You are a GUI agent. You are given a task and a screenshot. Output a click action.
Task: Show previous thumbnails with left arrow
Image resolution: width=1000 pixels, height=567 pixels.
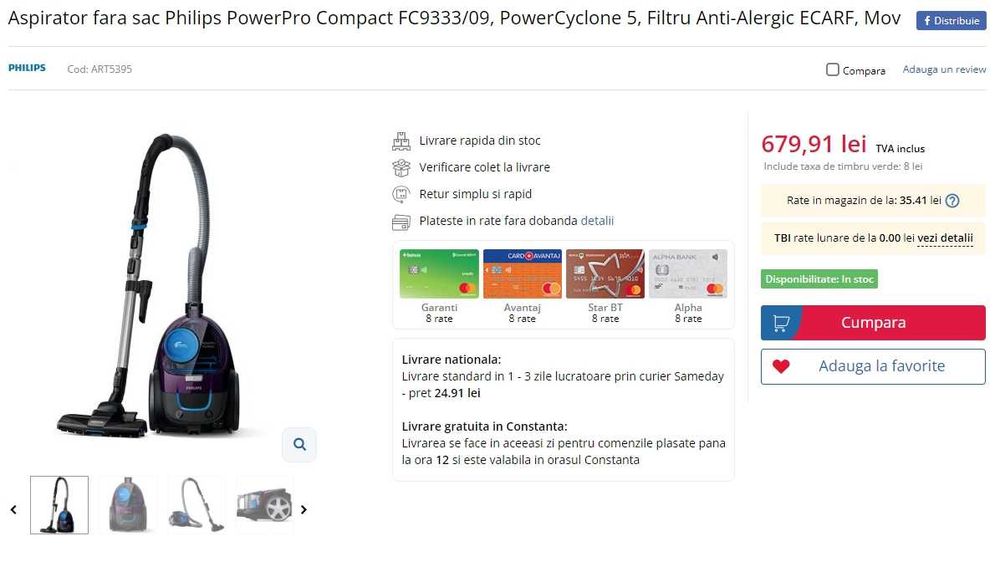click(14, 509)
